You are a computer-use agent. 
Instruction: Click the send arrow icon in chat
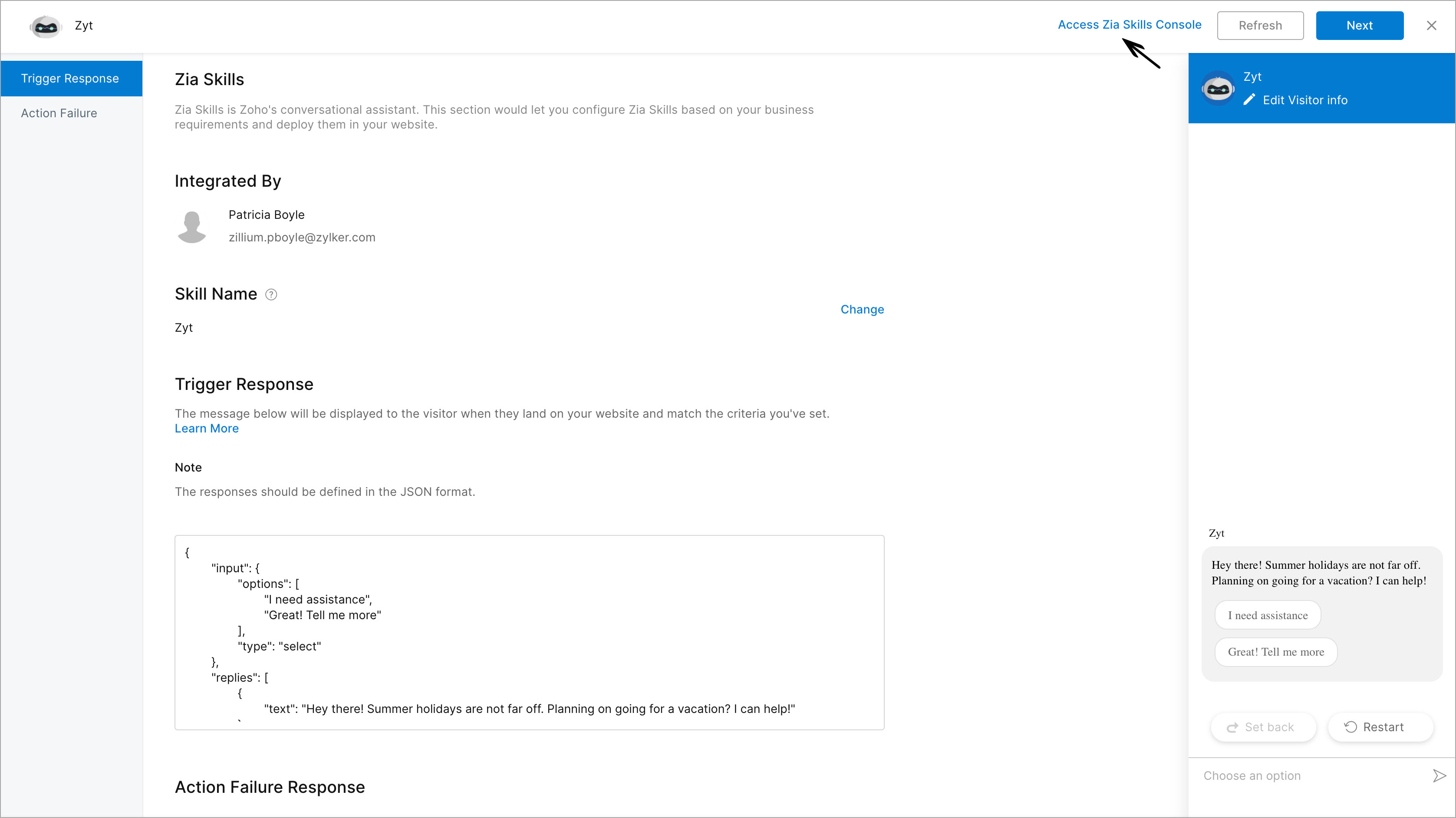click(x=1439, y=775)
